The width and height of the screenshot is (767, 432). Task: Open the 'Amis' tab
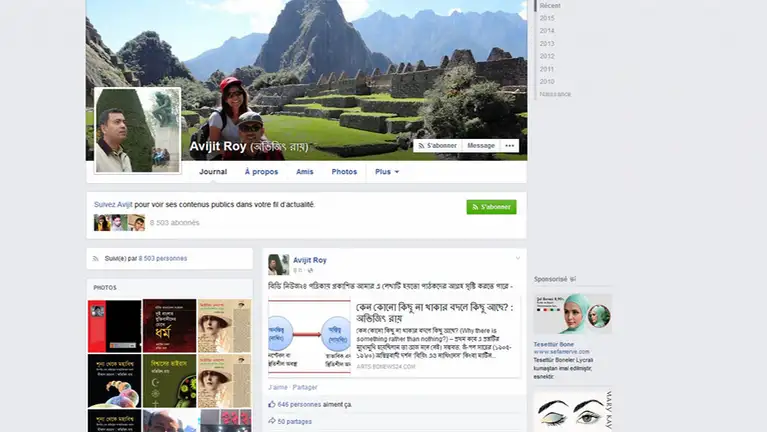click(305, 172)
